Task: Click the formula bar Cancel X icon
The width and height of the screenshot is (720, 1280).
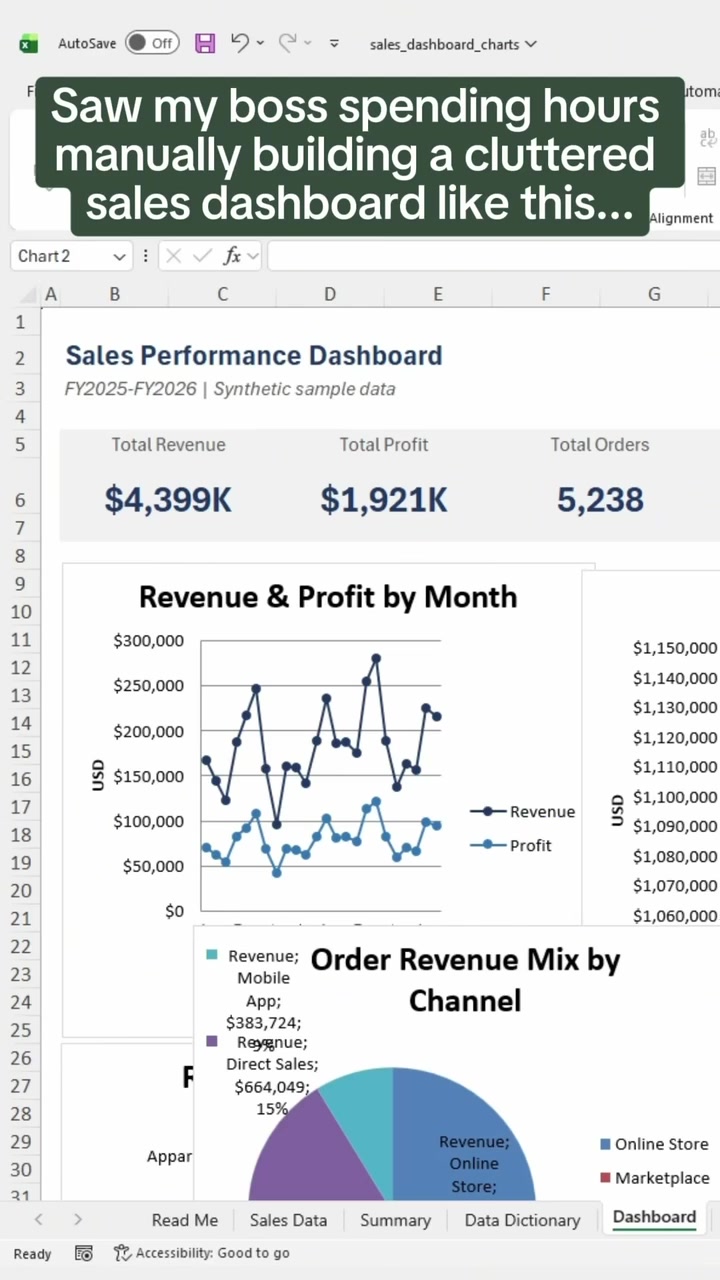Action: click(173, 256)
